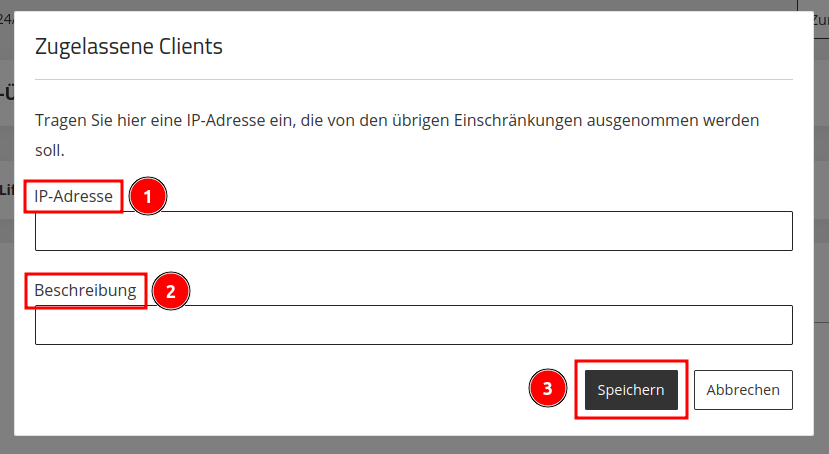829x454 pixels.
Task: Click the partially hidden Zur button behind dialog
Action: click(821, 20)
